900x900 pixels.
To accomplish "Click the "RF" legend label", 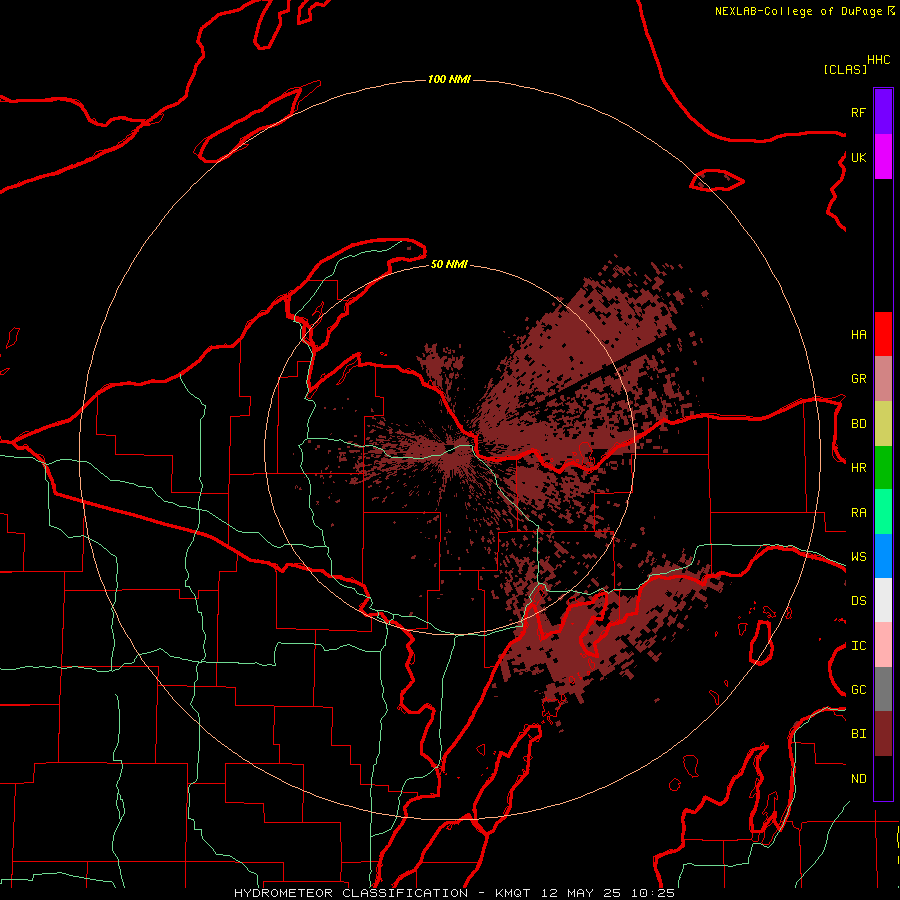I will [x=858, y=112].
